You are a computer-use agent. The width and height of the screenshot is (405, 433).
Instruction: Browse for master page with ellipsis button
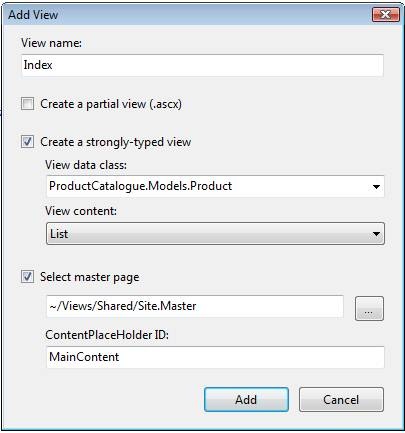click(x=369, y=308)
